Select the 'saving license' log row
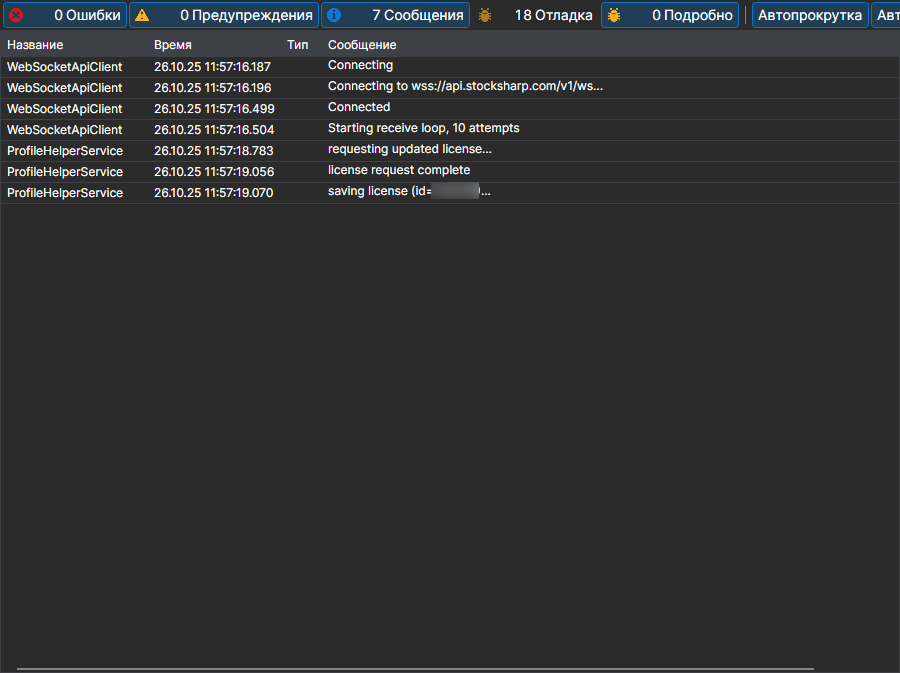This screenshot has height=673, width=900. (450, 193)
